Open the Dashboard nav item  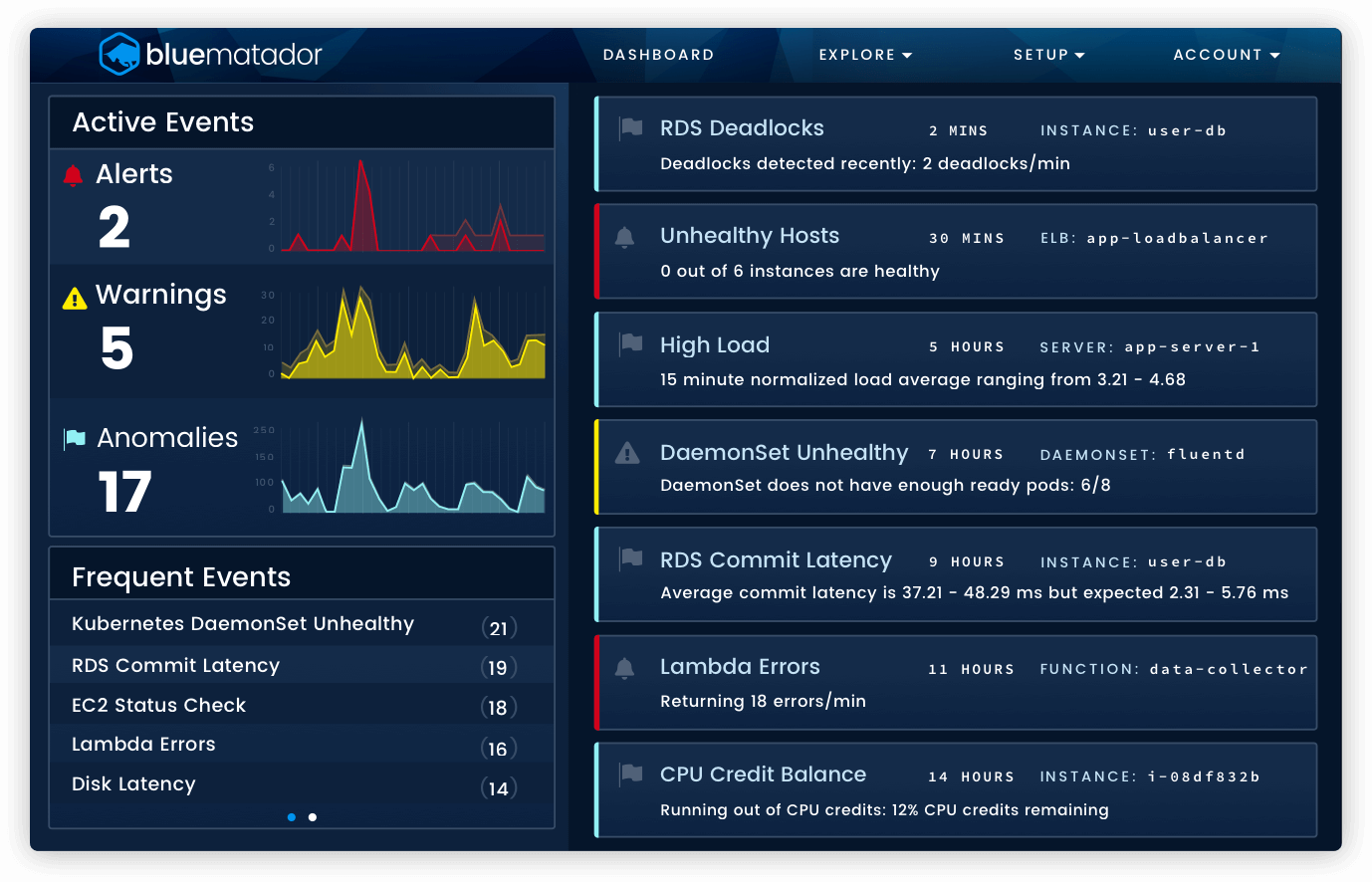click(659, 55)
